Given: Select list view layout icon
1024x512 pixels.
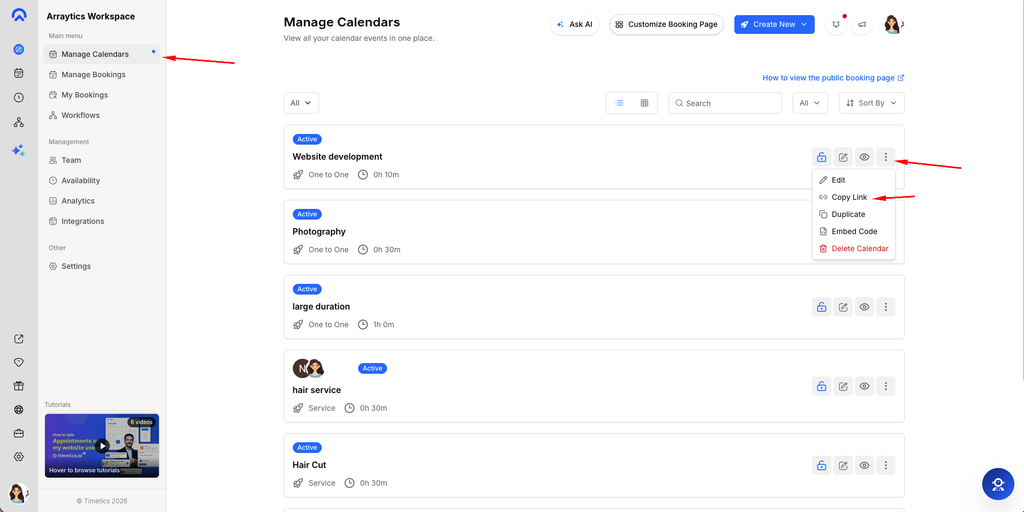Looking at the screenshot, I should point(620,103).
